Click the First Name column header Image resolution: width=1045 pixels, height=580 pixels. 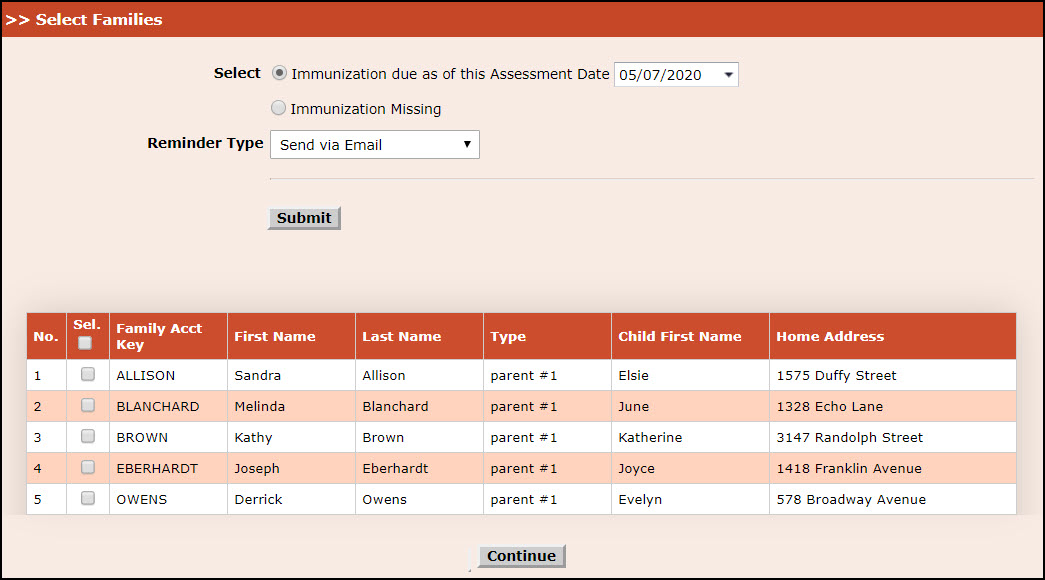pos(274,337)
